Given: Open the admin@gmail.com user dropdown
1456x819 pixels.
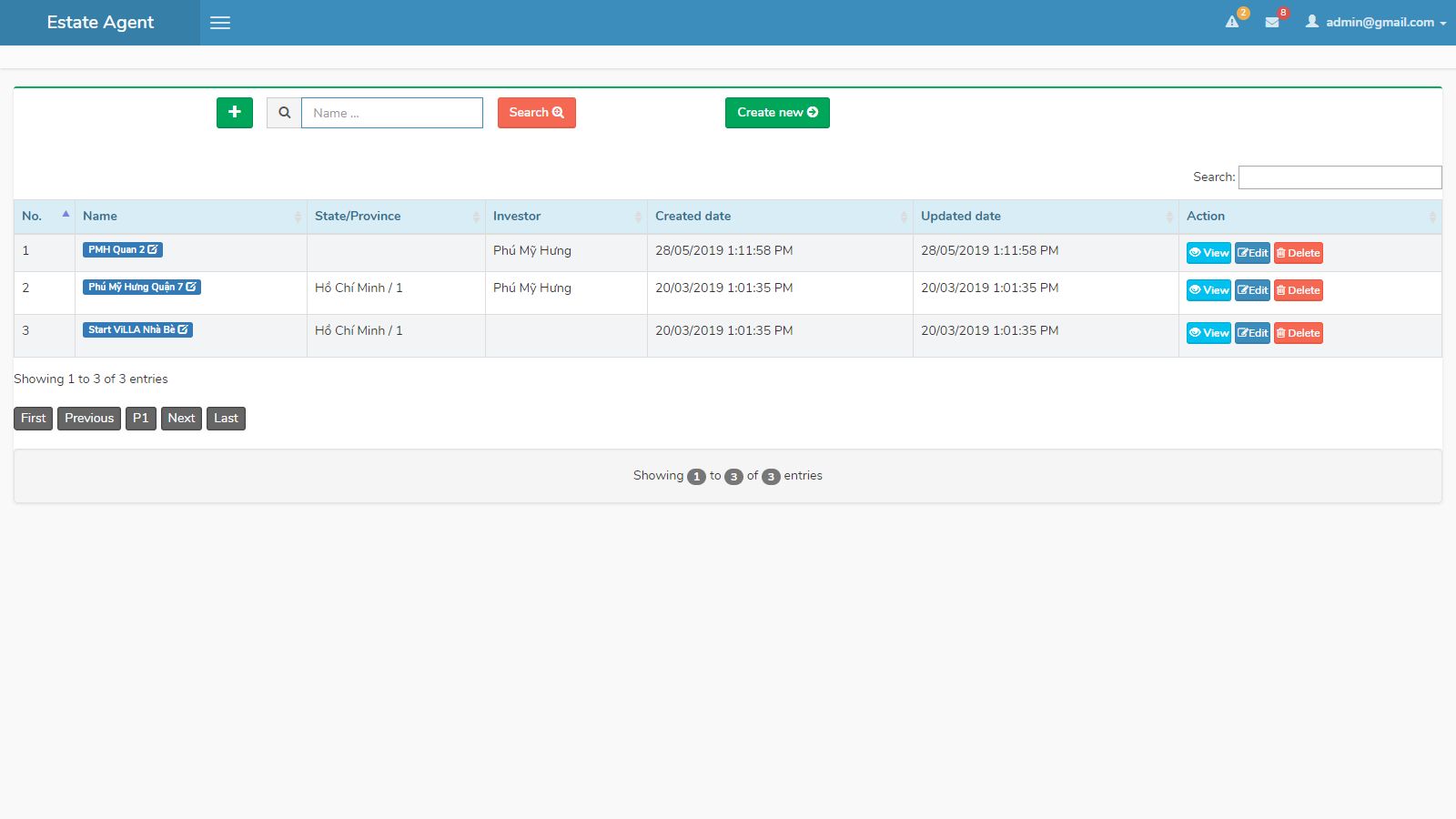Looking at the screenshot, I should (1376, 22).
